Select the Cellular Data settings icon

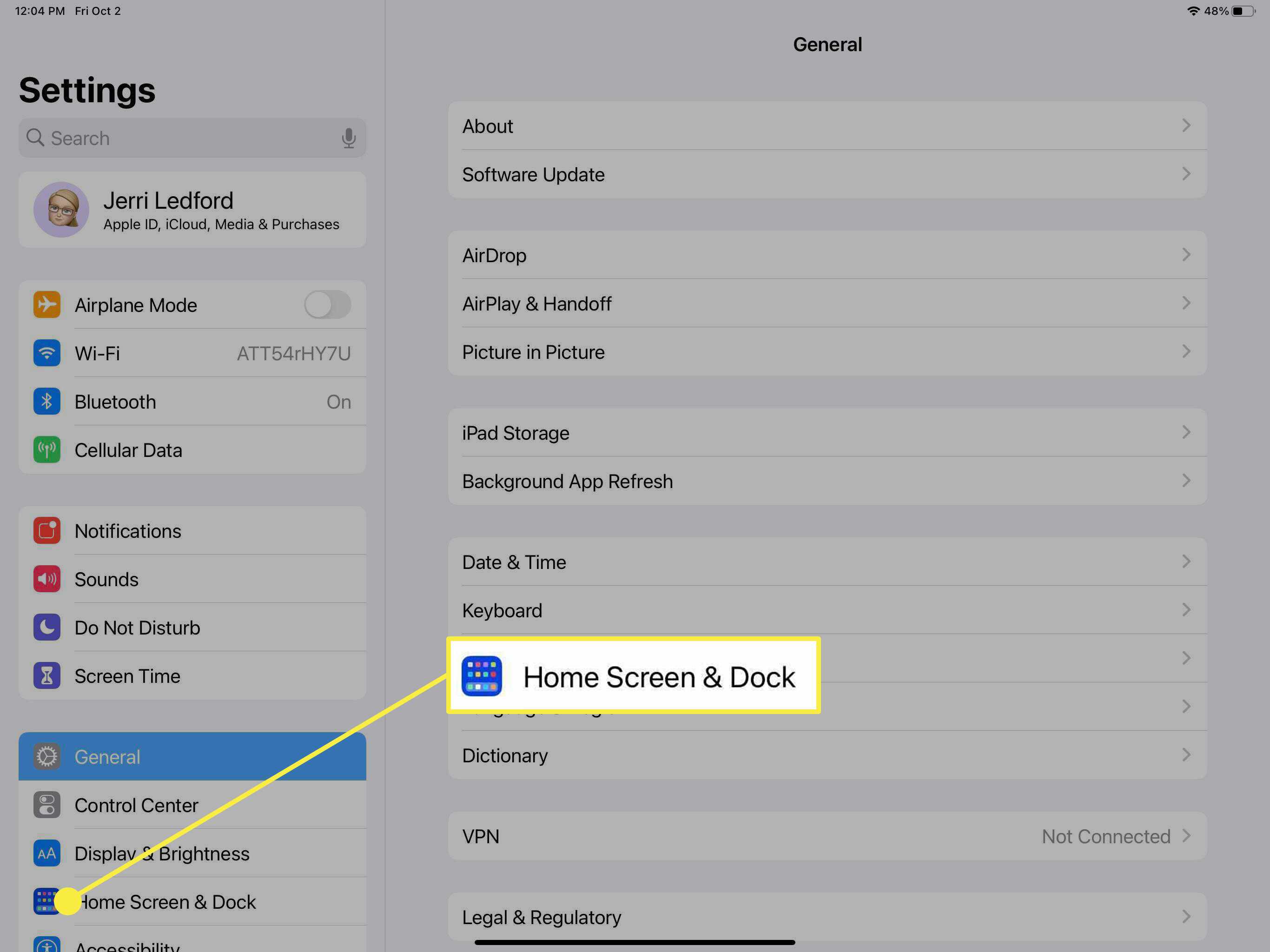coord(47,449)
